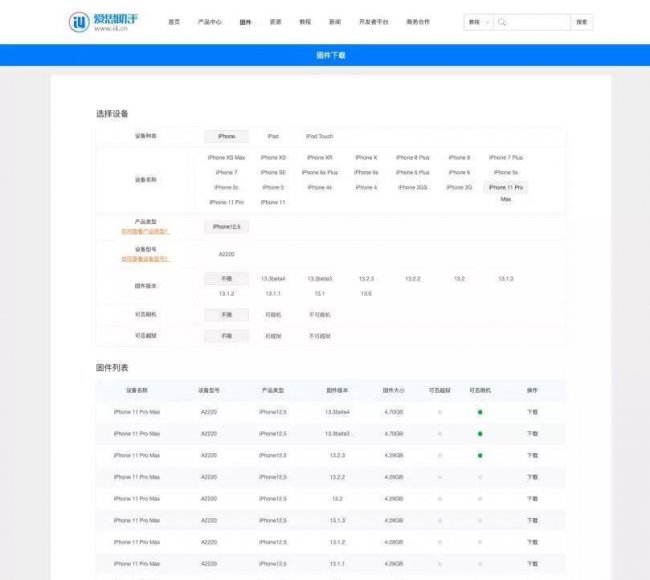Choose iPhone 11 Pro device

[x=226, y=202]
